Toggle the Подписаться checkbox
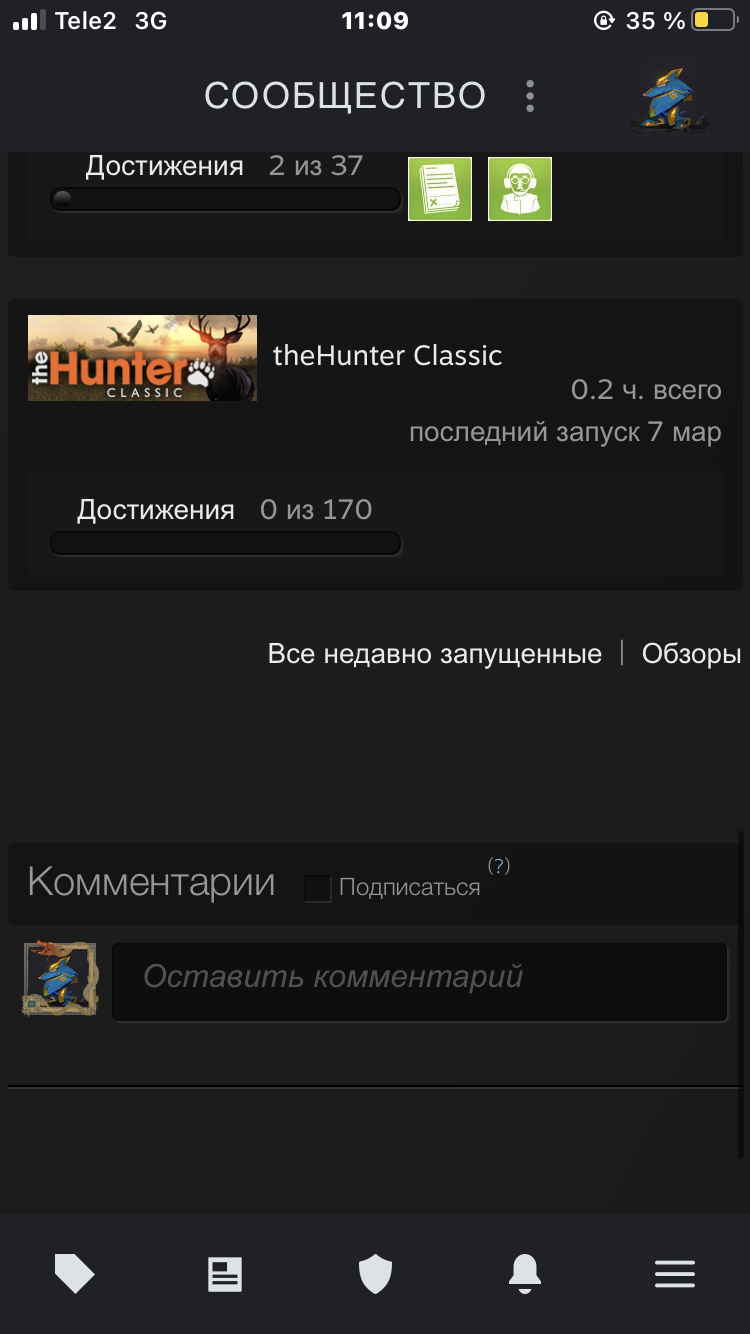Screen dimensions: 750x1334 pos(318,888)
